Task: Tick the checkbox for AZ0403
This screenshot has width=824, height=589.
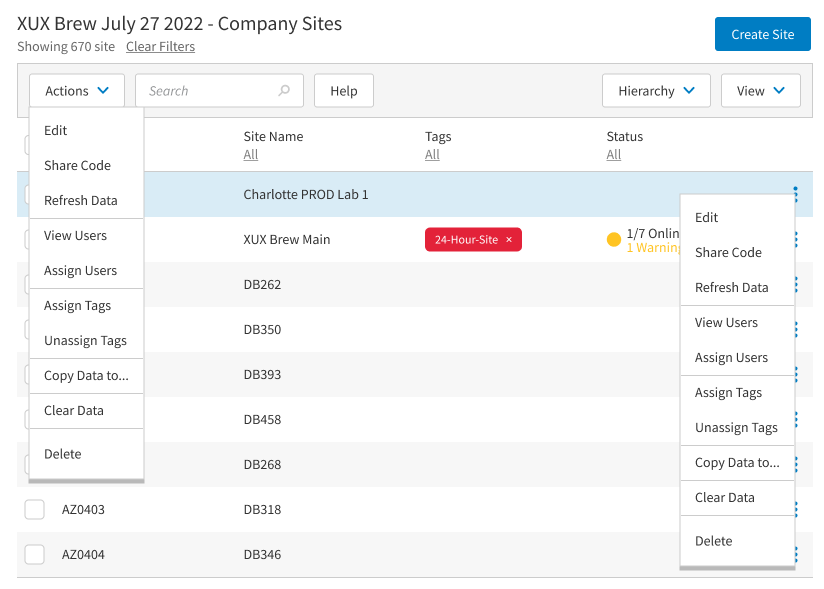Action: pyautogui.click(x=35, y=510)
